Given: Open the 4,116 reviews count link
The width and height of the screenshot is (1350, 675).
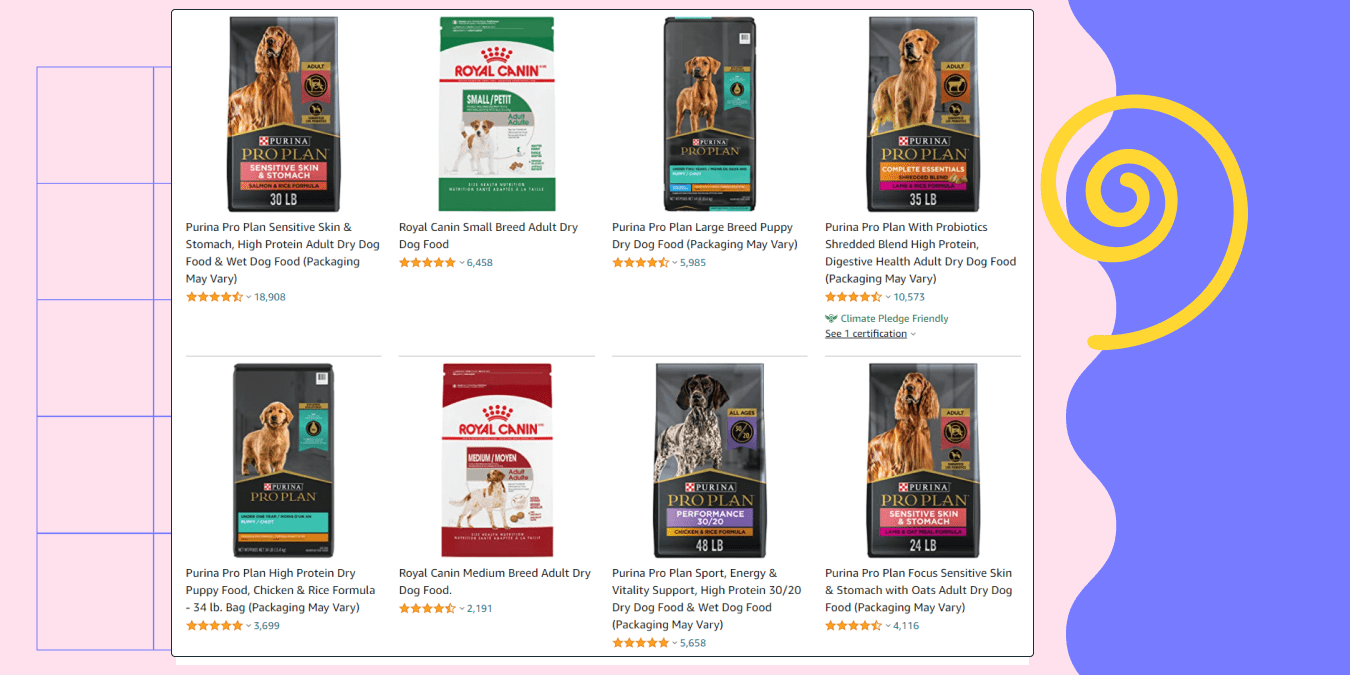Looking at the screenshot, I should (x=906, y=626).
